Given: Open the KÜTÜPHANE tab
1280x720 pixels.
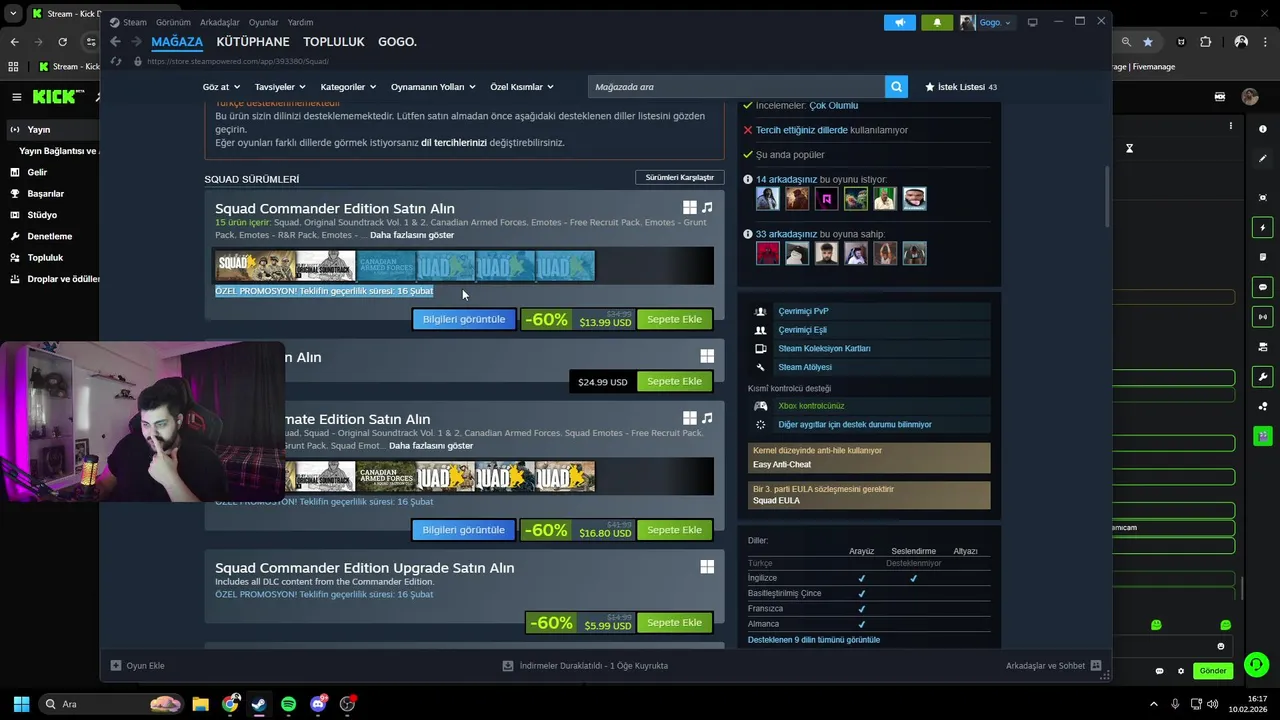Looking at the screenshot, I should tap(253, 42).
